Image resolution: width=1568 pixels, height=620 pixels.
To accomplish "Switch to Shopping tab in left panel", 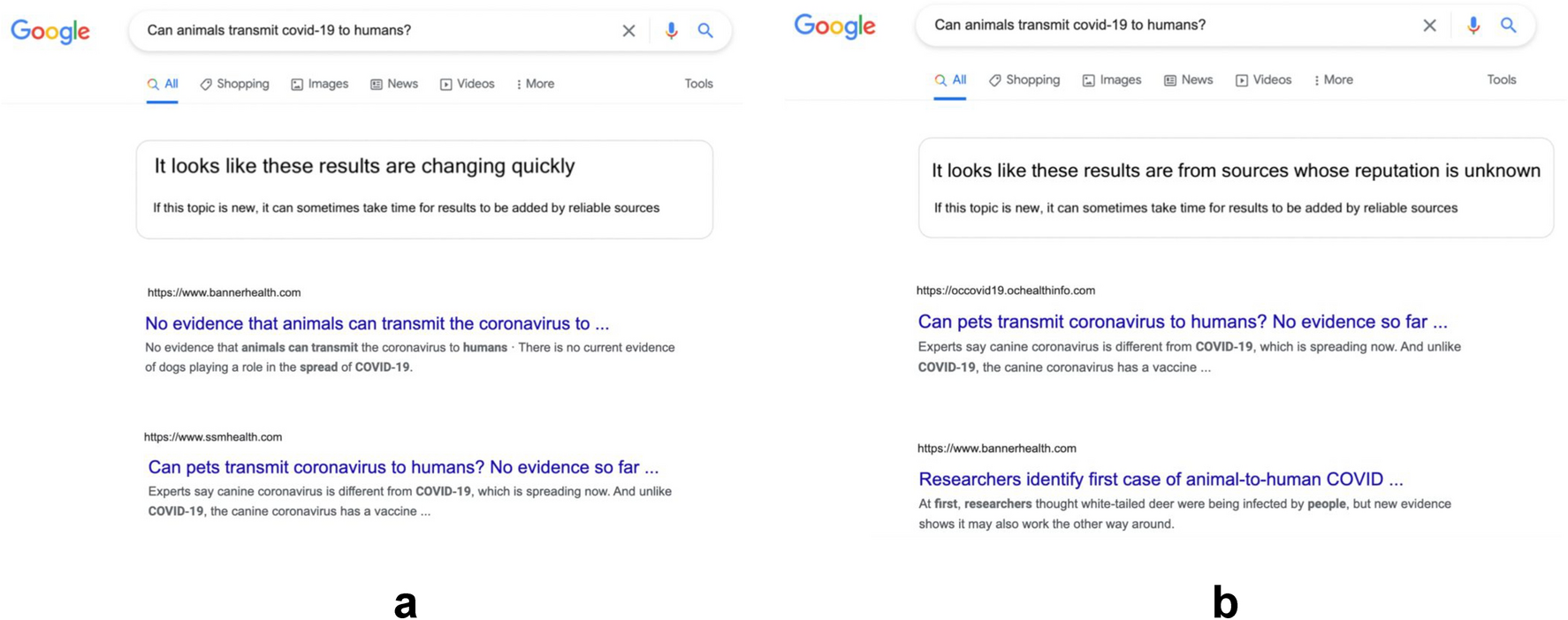I will coord(235,84).
